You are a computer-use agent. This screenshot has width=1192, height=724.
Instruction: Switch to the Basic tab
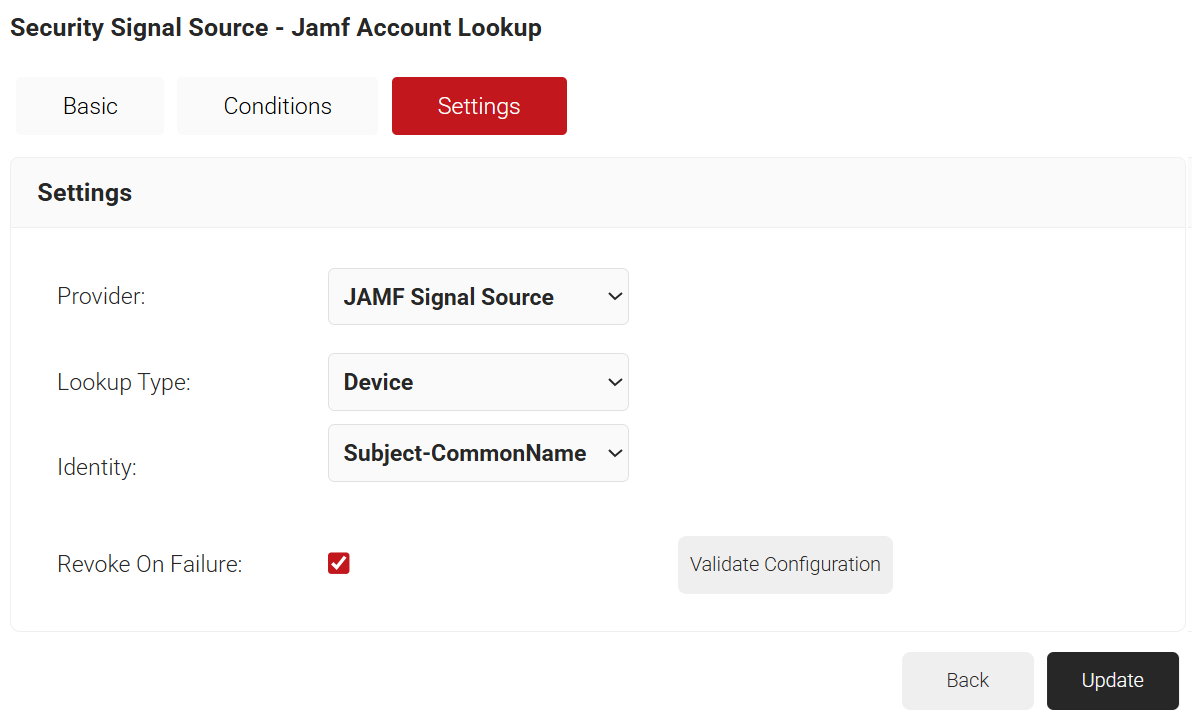(90, 106)
